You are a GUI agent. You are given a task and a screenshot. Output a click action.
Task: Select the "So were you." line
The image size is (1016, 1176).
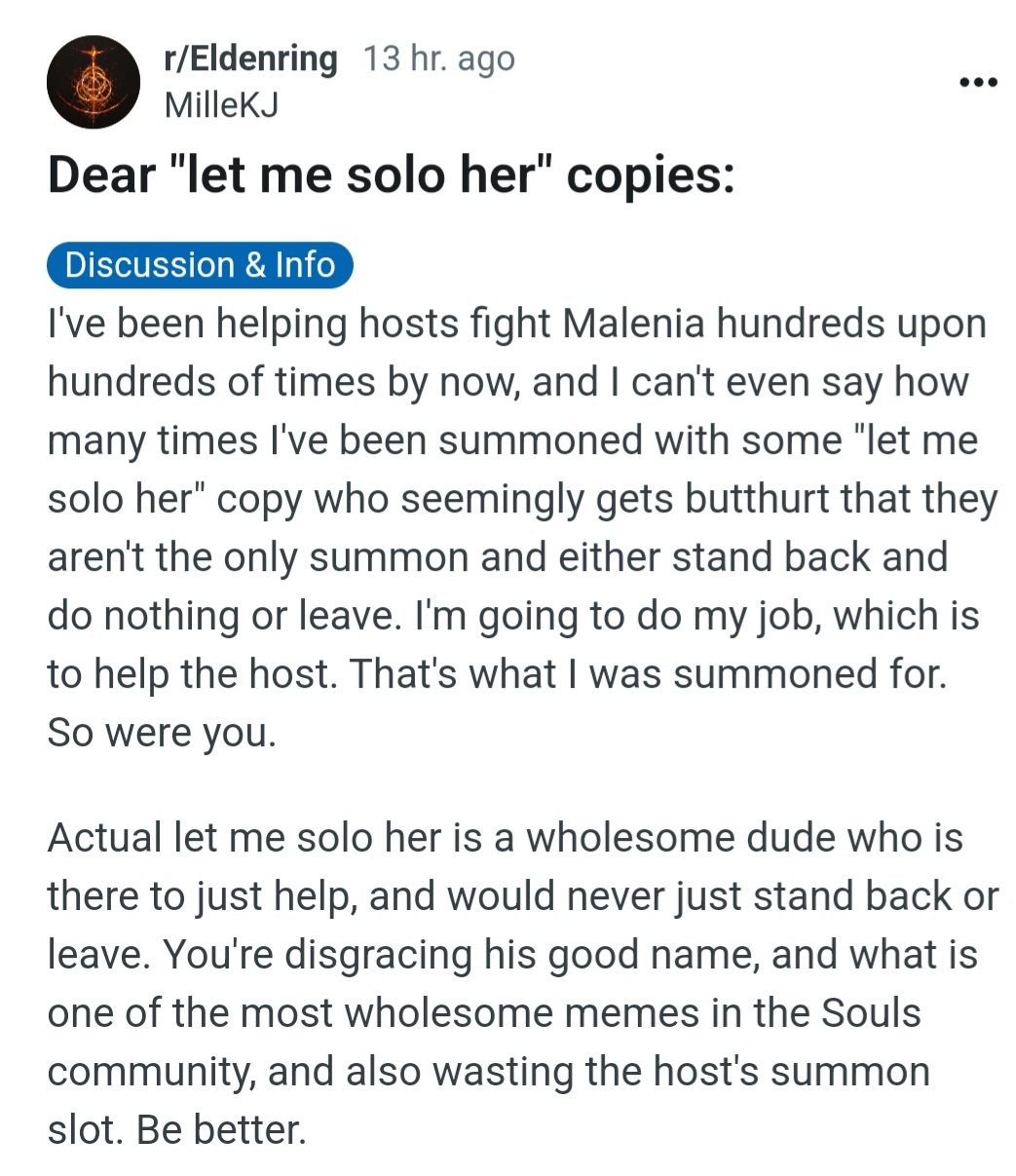162,734
